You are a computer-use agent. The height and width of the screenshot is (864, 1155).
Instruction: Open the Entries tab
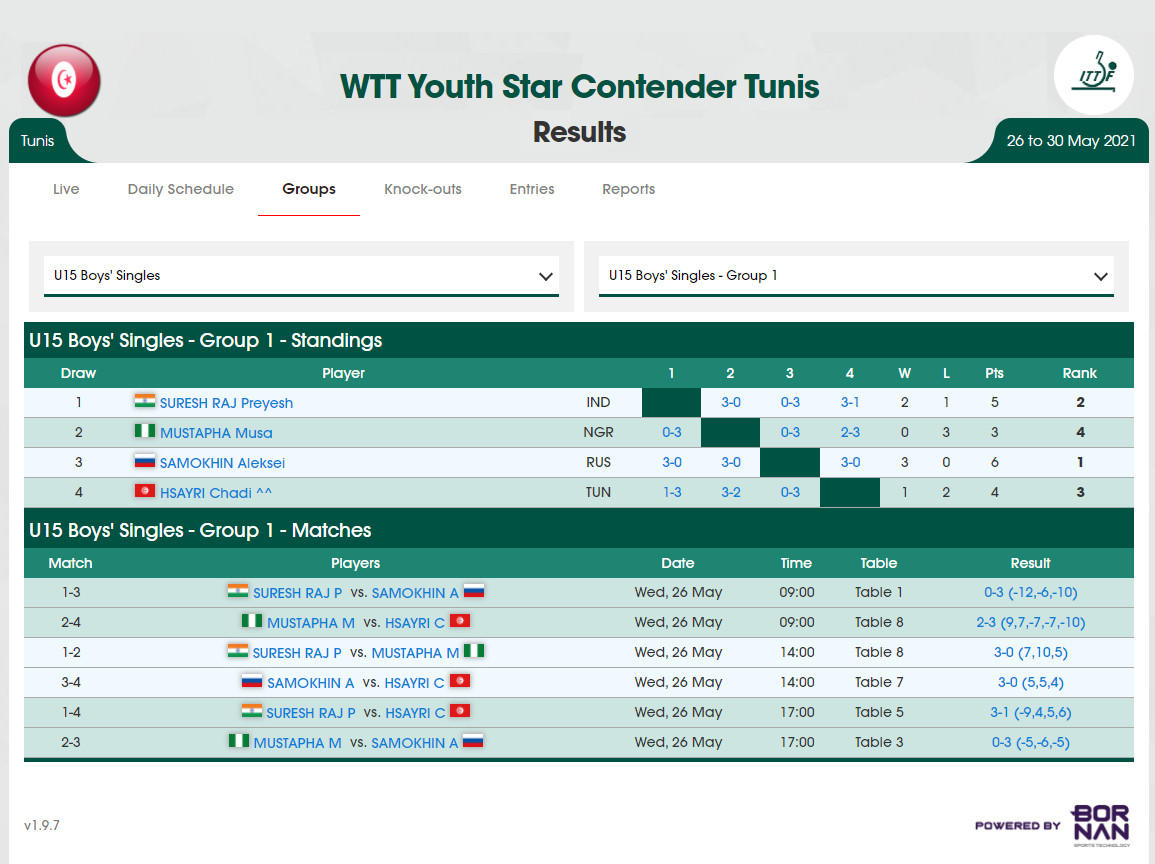(x=532, y=189)
